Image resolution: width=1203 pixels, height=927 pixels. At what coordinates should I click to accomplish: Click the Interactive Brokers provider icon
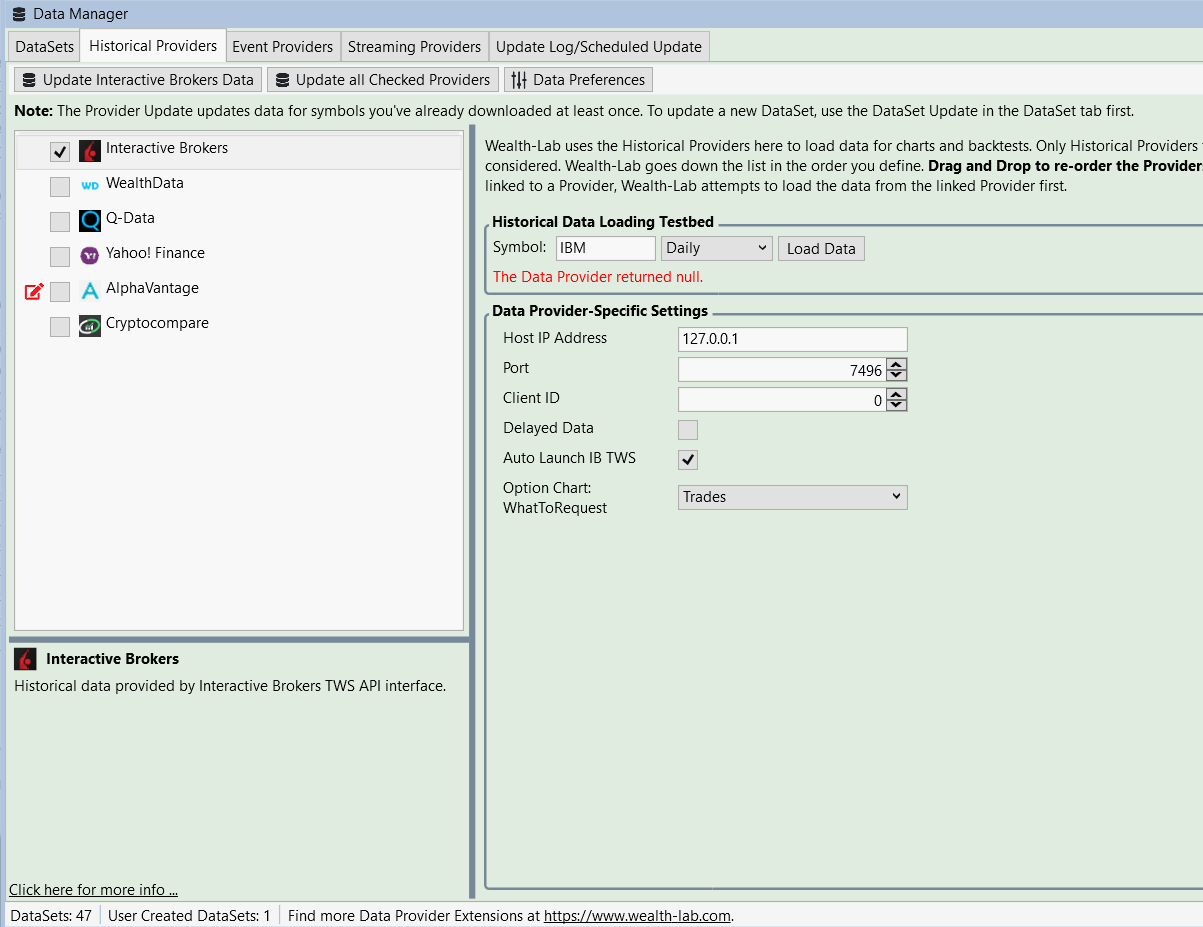click(x=90, y=151)
